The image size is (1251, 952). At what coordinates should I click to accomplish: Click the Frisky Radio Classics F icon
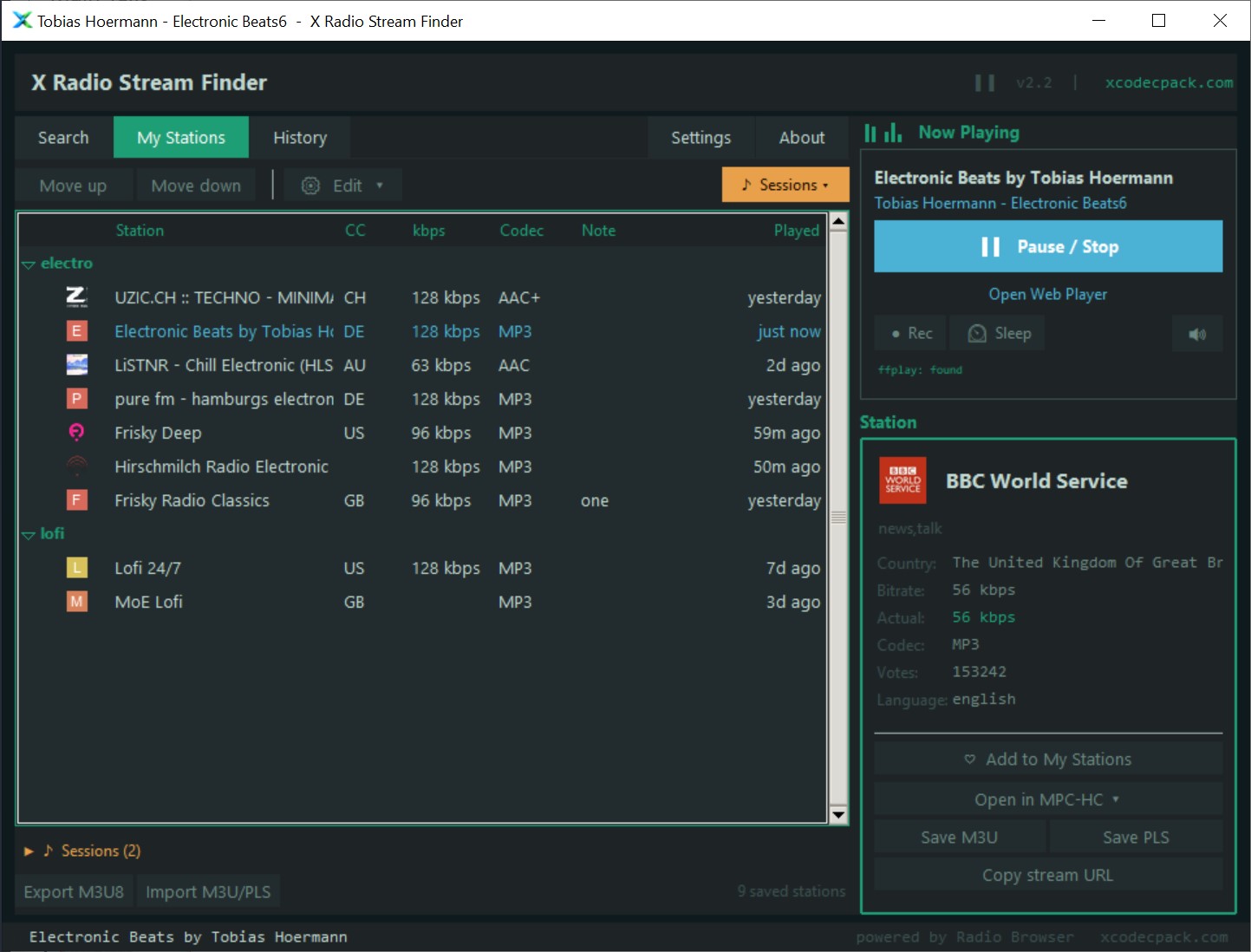click(77, 500)
